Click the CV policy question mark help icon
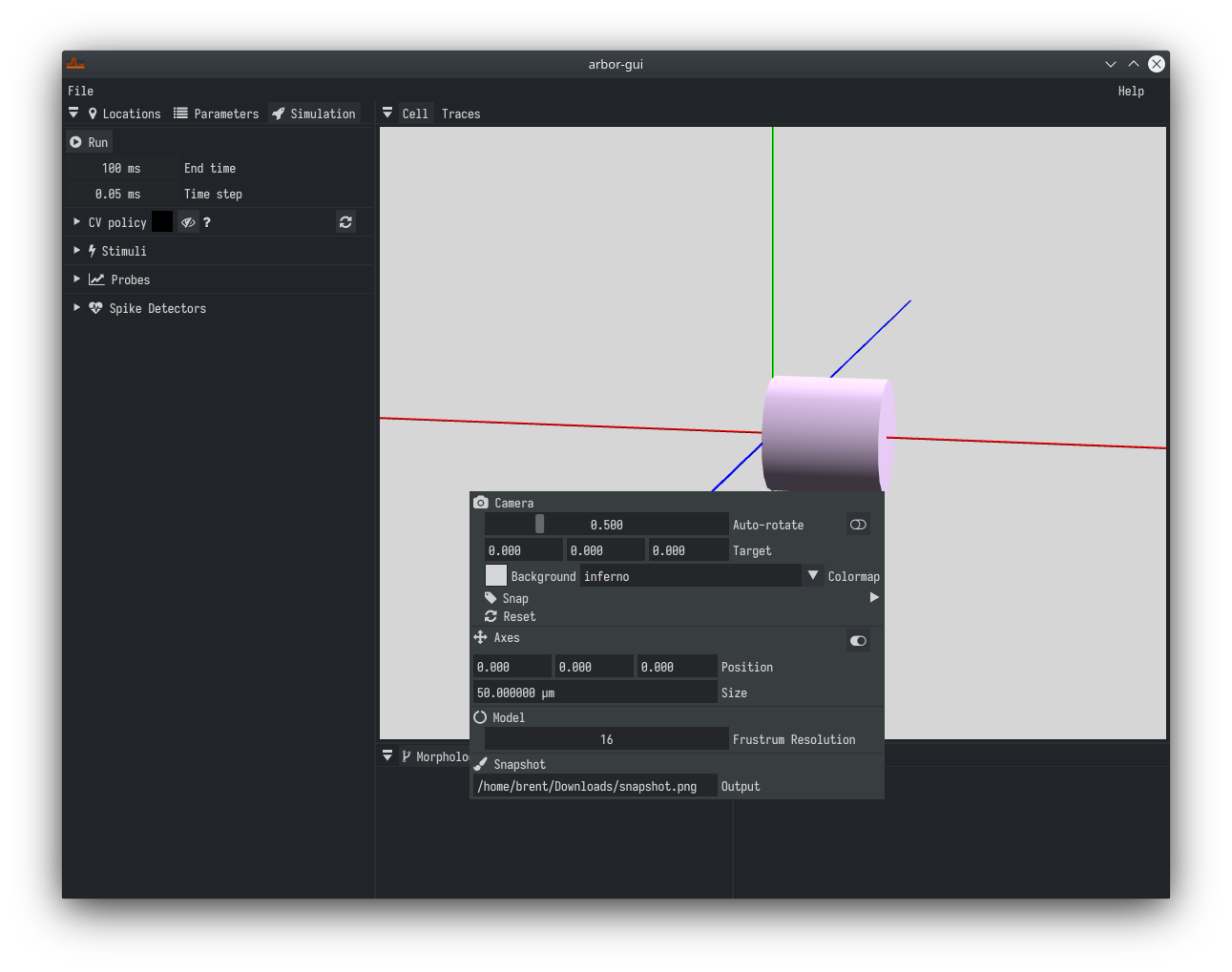Image resolution: width=1232 pixels, height=972 pixels. (x=207, y=222)
